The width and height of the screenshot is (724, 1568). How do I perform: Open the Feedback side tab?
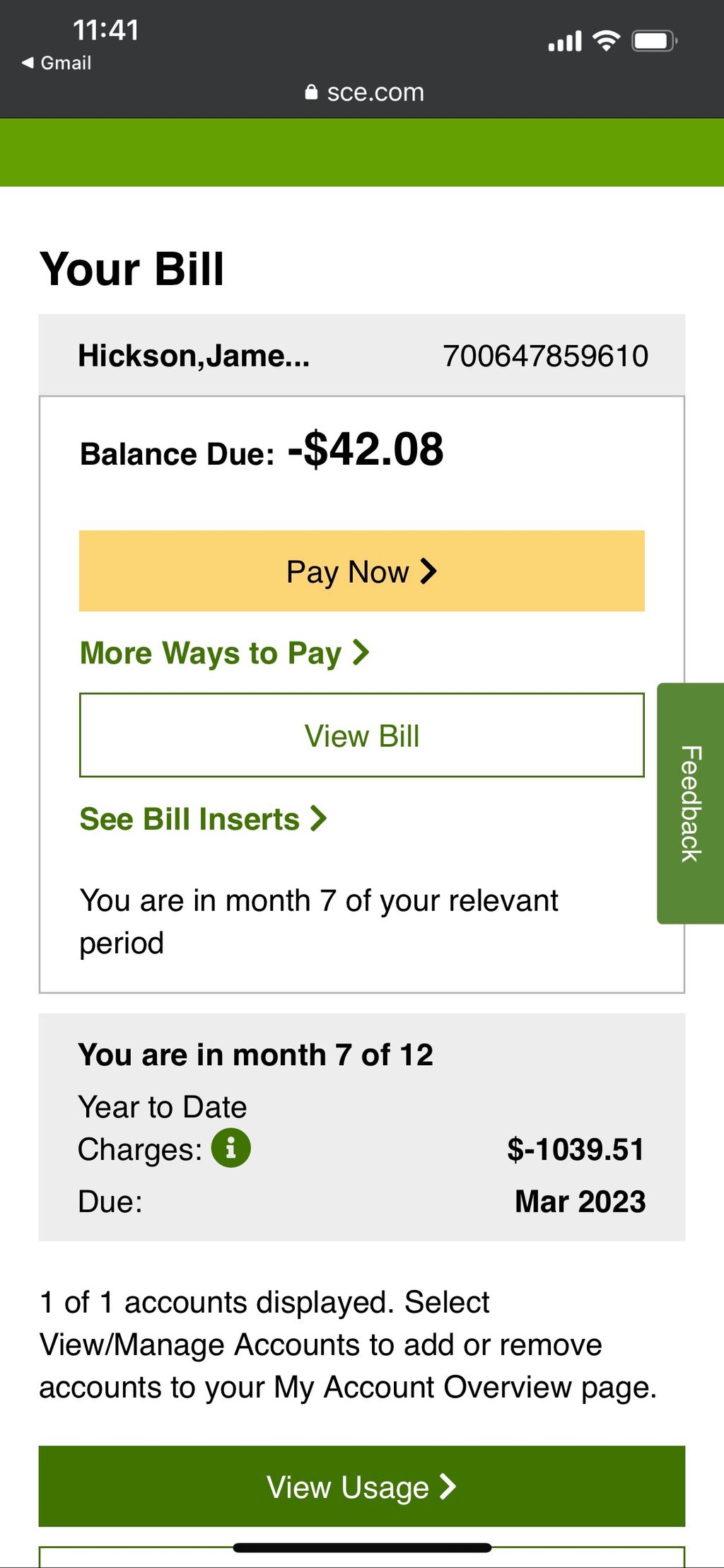coord(691,803)
